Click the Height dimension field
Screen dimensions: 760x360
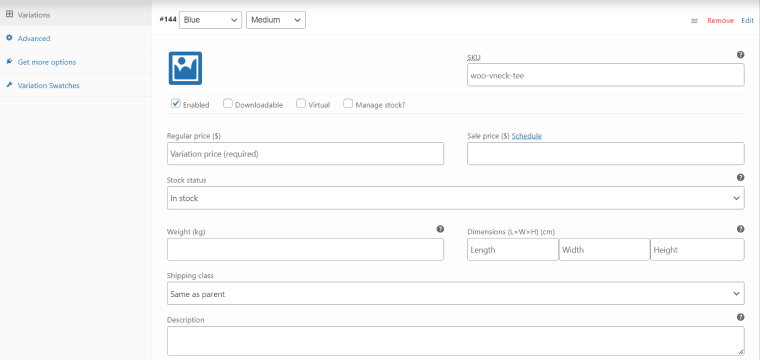pos(697,250)
